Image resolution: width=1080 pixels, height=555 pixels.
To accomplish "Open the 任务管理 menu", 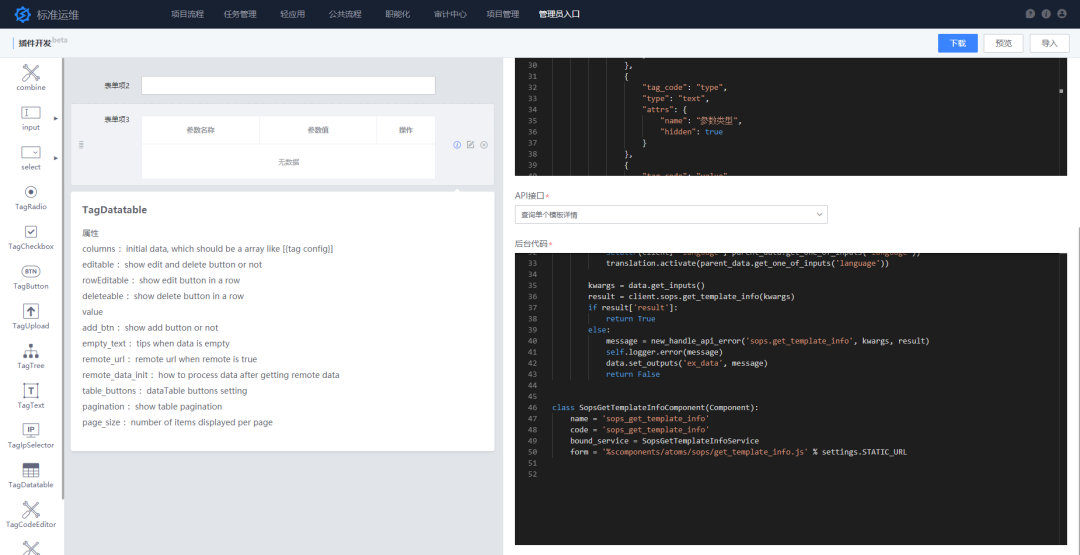I will click(240, 14).
